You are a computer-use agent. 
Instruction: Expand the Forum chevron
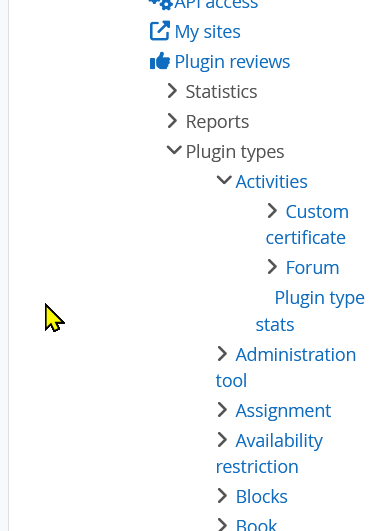[272, 267]
